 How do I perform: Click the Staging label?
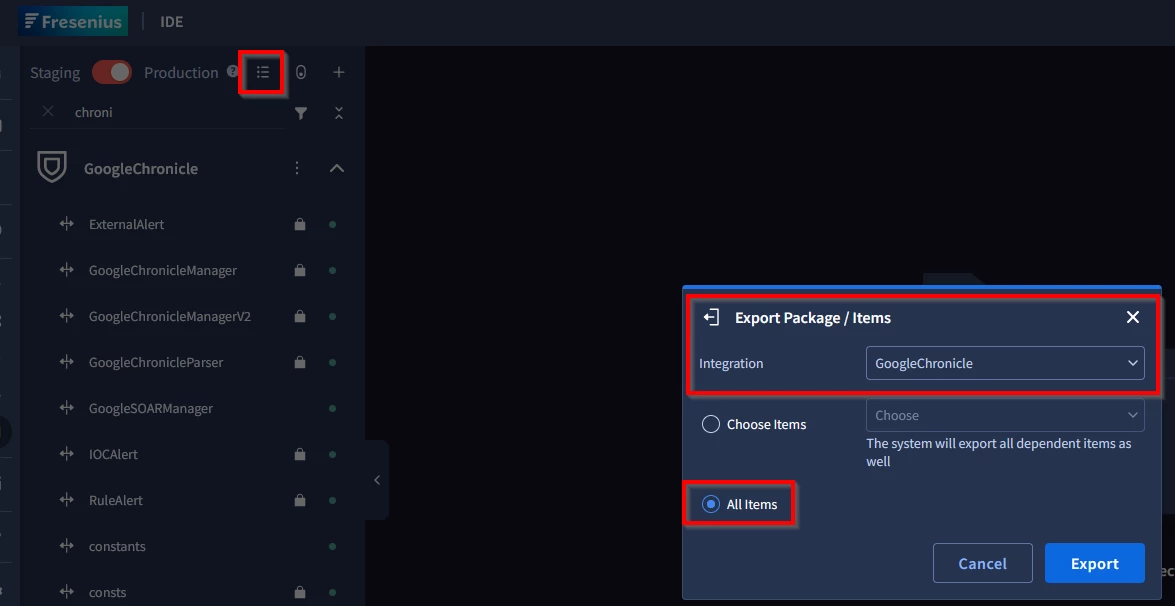[55, 73]
